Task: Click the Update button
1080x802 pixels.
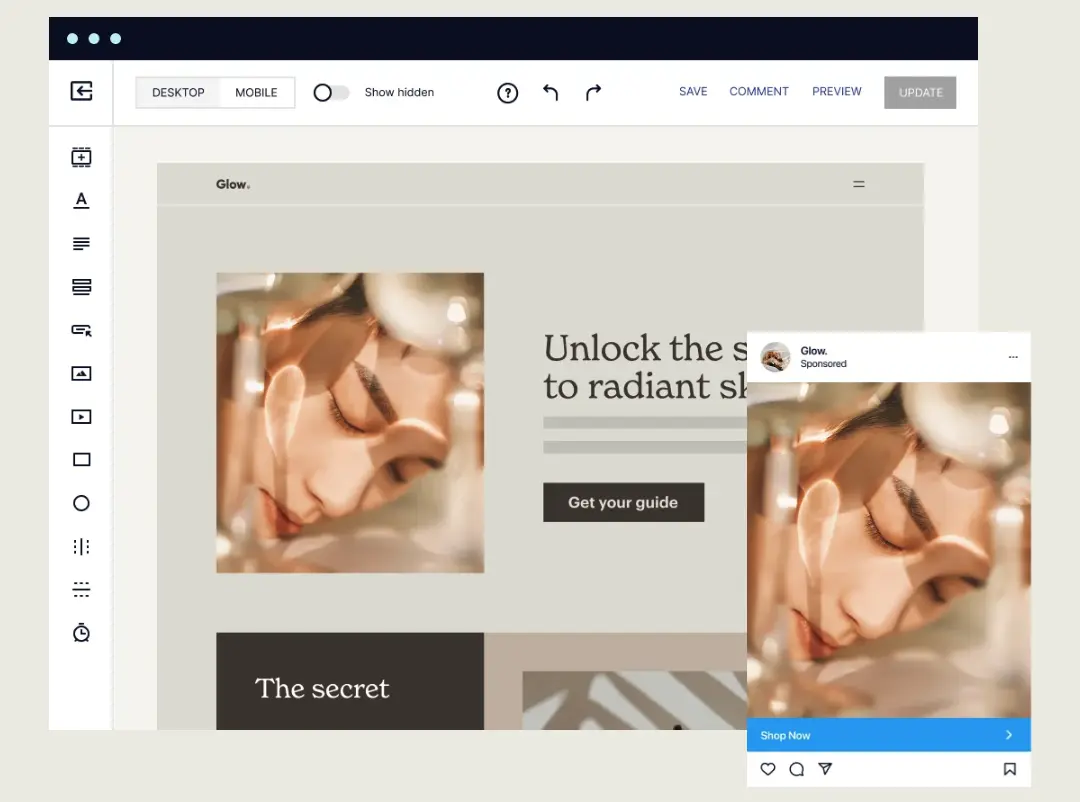Action: click(920, 92)
